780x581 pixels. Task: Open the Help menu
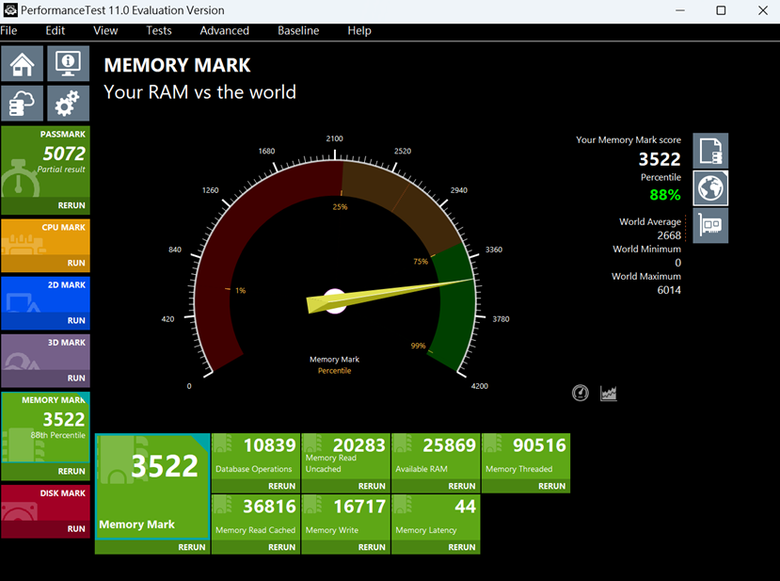[x=359, y=31]
